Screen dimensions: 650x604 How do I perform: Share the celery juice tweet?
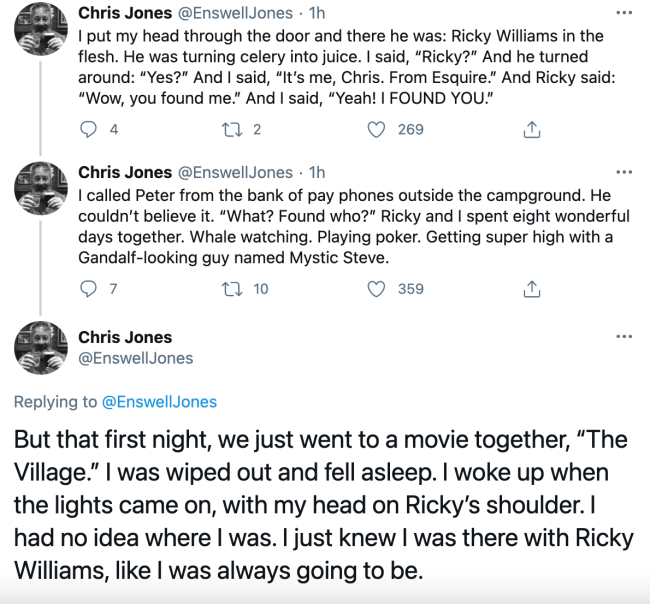[x=532, y=129]
